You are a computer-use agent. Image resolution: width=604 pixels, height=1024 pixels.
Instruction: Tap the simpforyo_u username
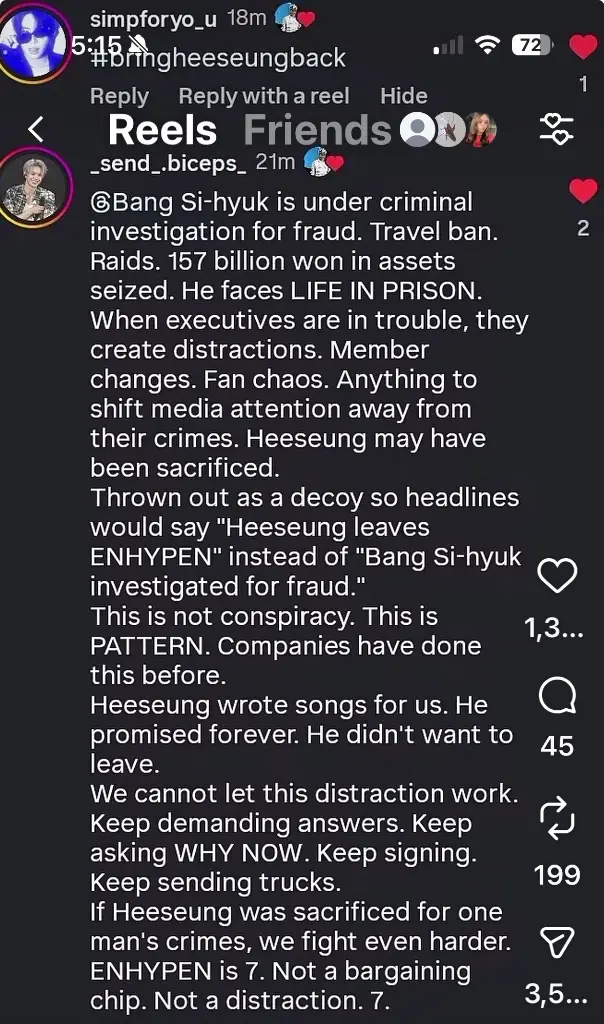click(x=153, y=19)
